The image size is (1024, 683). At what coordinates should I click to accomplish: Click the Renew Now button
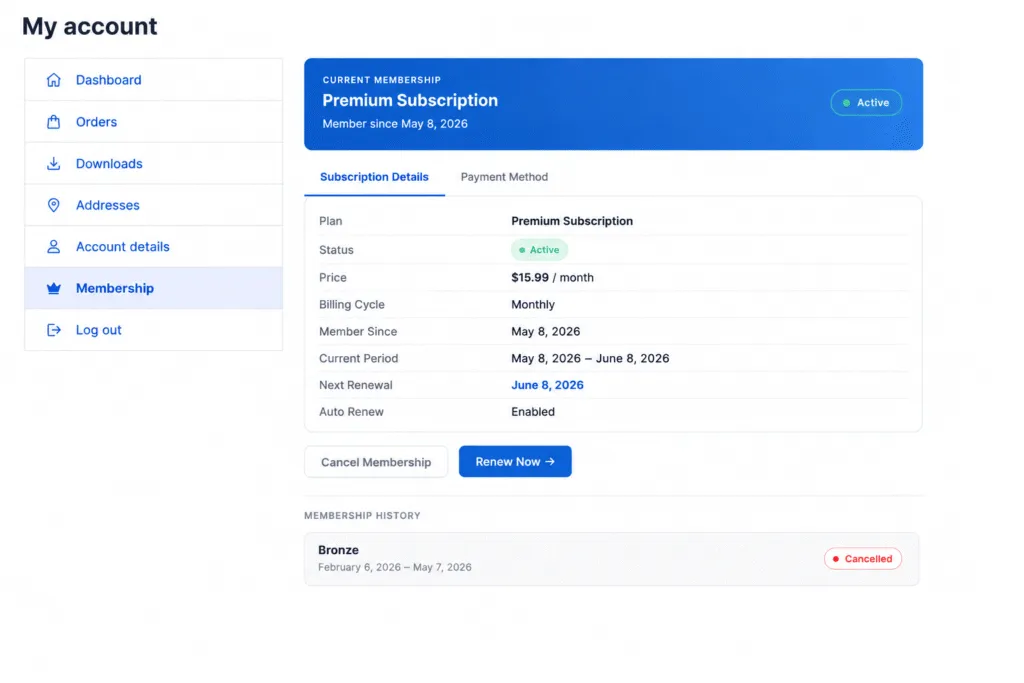click(x=515, y=462)
